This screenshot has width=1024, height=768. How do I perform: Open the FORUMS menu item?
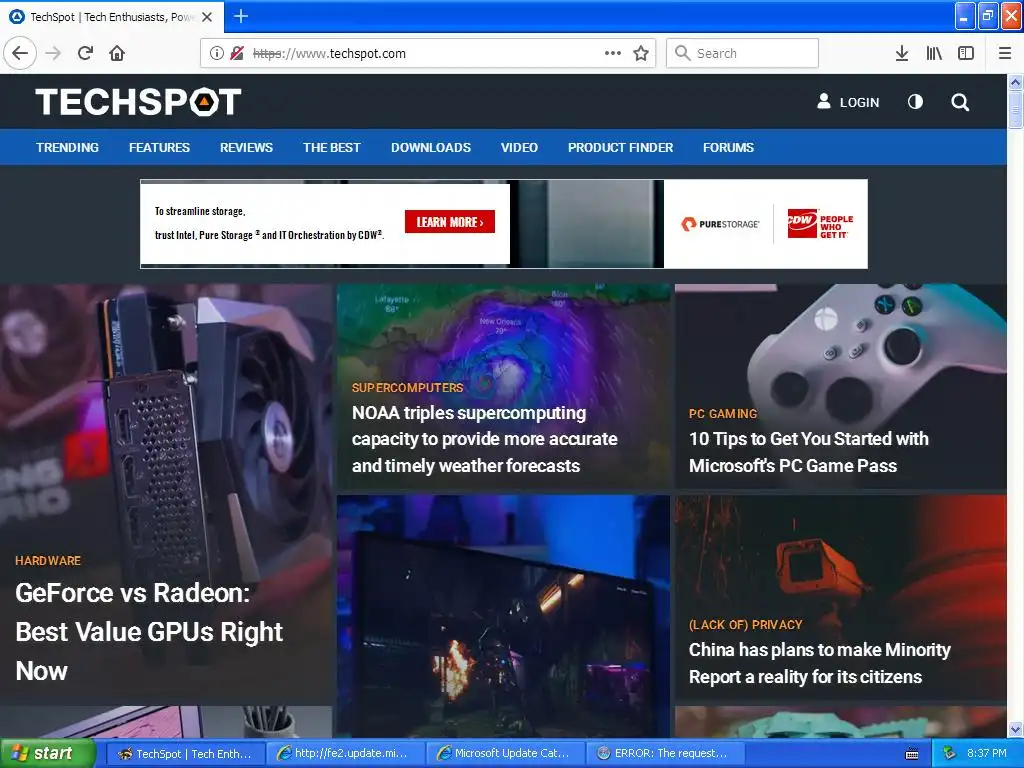pyautogui.click(x=728, y=148)
